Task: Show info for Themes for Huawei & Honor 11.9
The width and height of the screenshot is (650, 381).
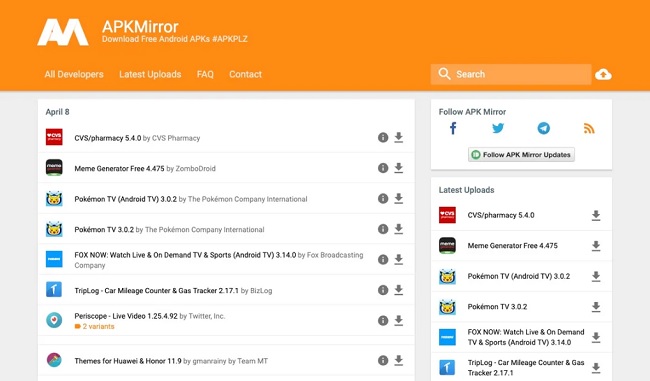Action: 383,361
